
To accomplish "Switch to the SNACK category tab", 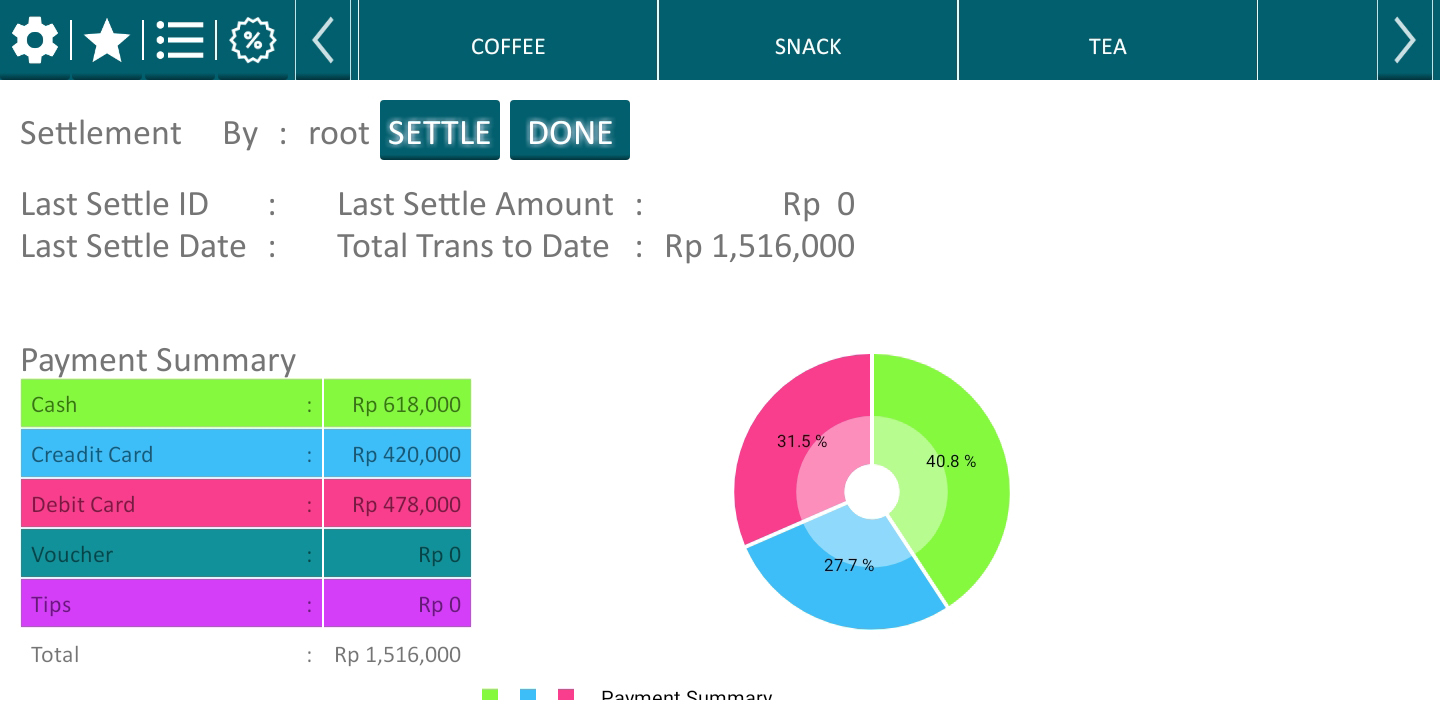I will point(808,40).
